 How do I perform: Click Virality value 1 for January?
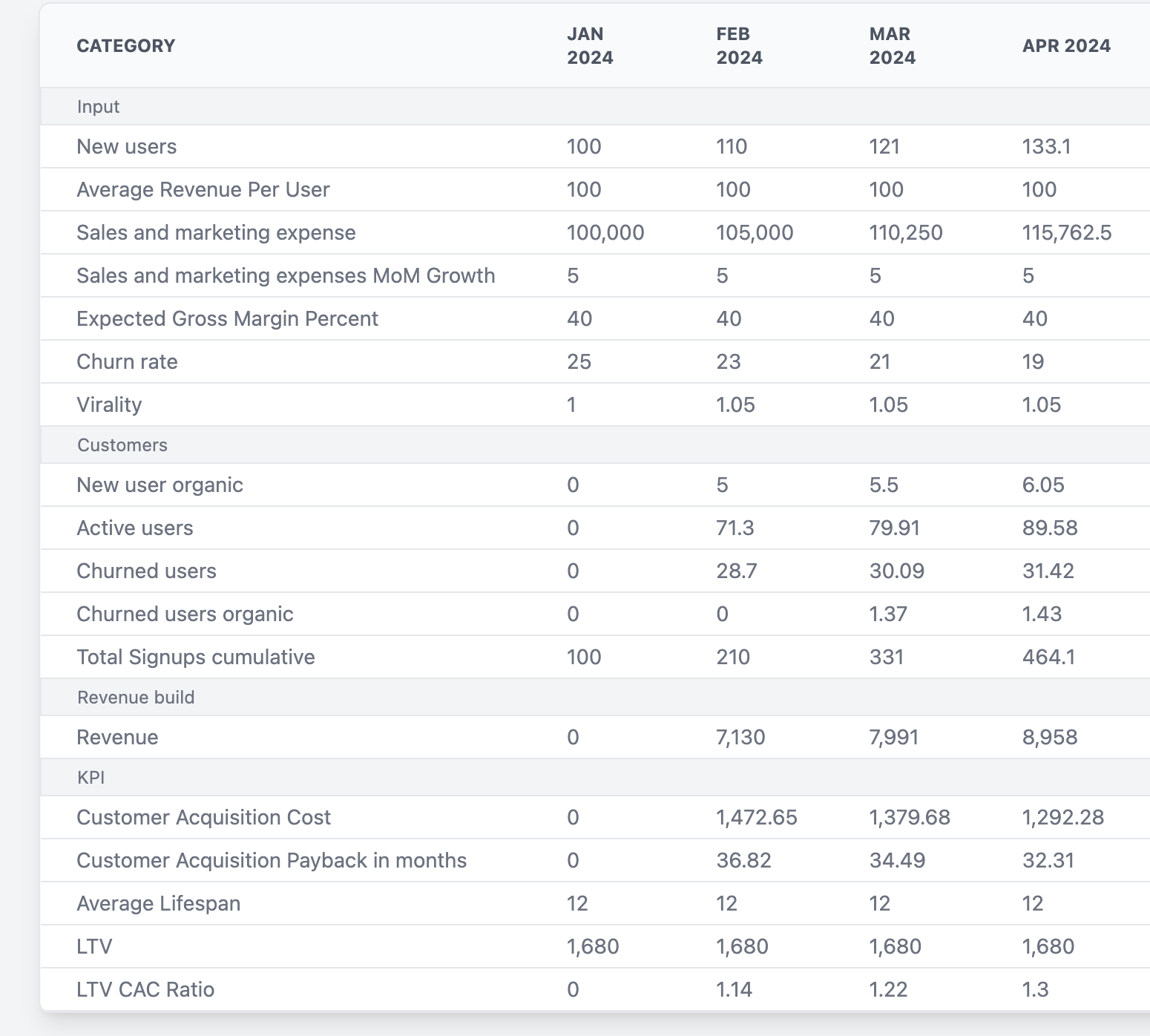(x=571, y=404)
